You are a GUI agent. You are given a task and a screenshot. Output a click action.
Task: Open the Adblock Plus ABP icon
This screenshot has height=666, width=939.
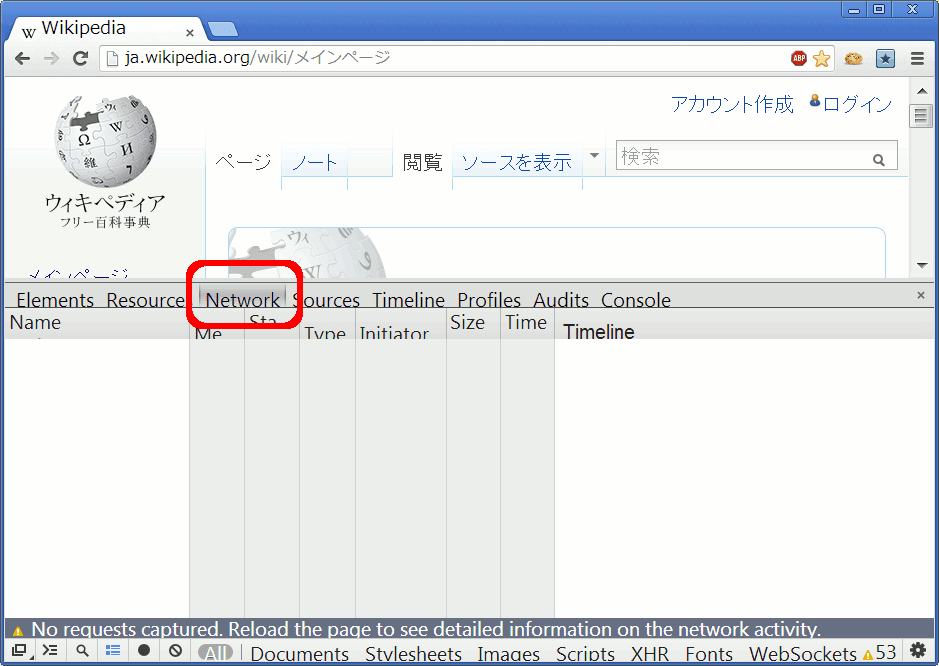click(x=799, y=58)
